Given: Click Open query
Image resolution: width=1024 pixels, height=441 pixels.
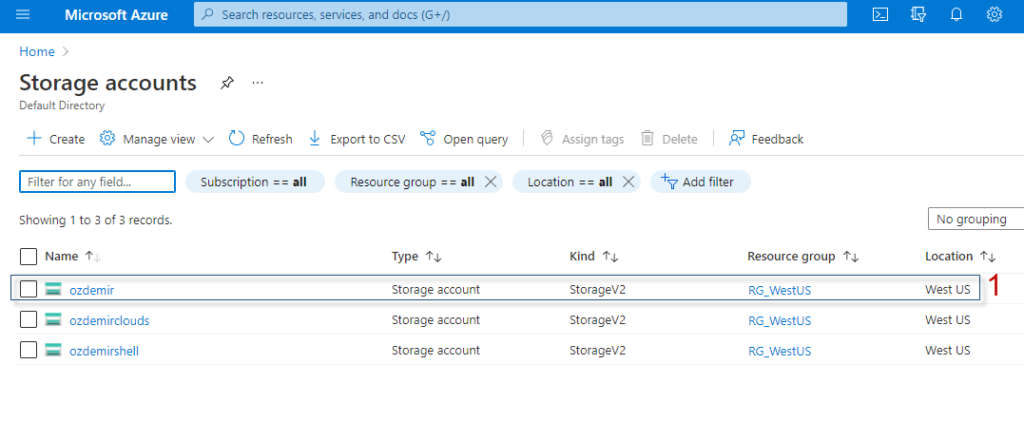Looking at the screenshot, I should [x=464, y=139].
